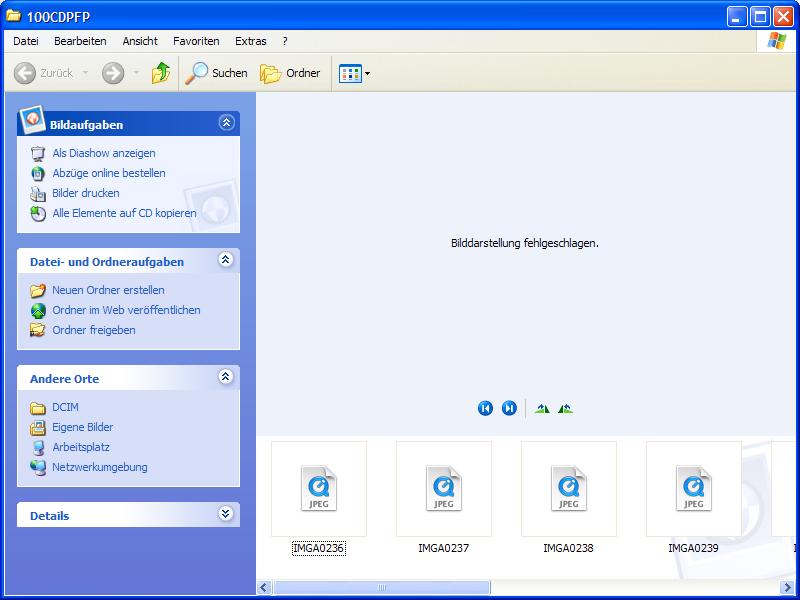Show the previous image in filmstrip
800x600 pixels.
[485, 408]
